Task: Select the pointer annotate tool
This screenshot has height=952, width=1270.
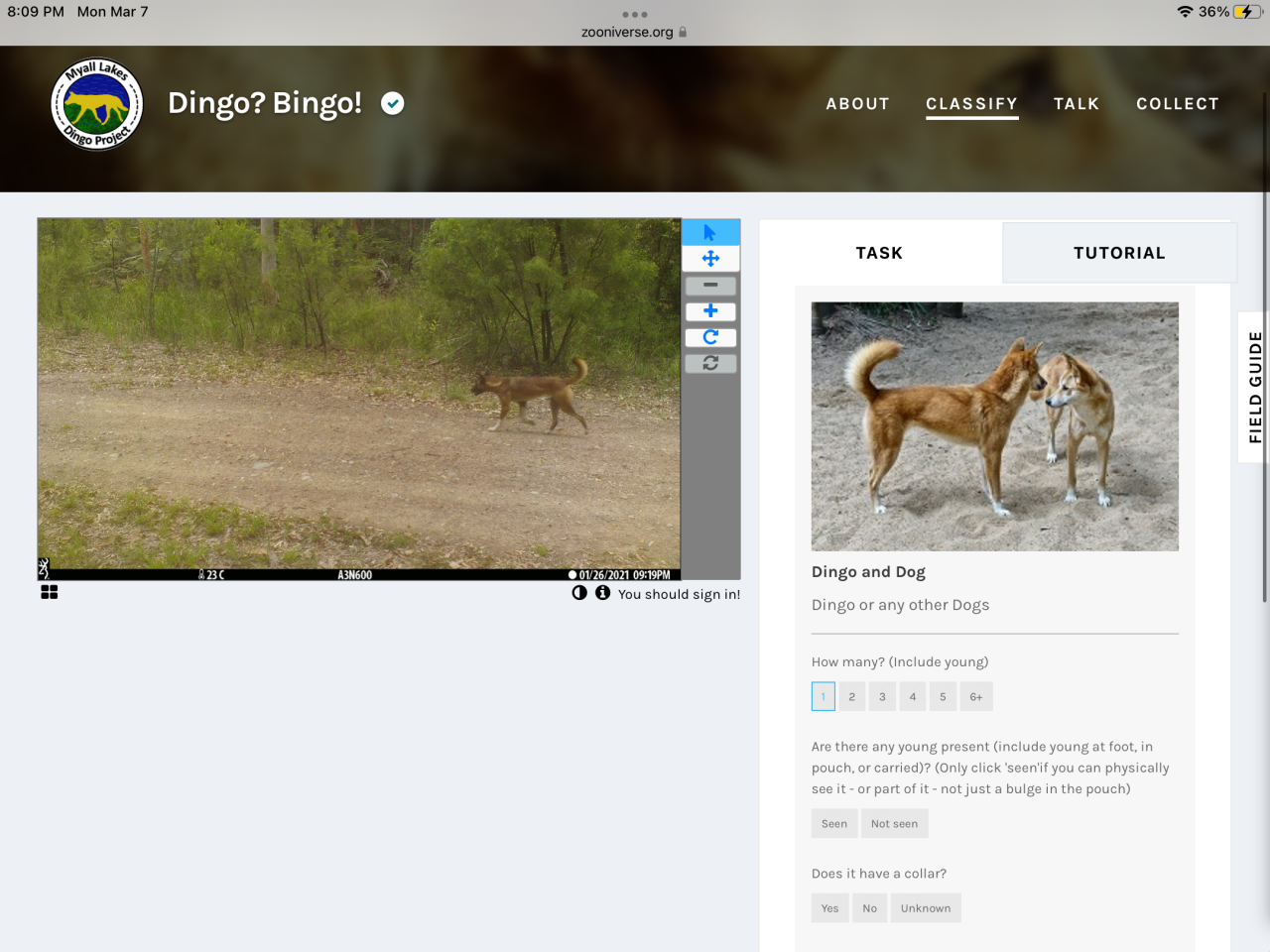Action: [710, 232]
